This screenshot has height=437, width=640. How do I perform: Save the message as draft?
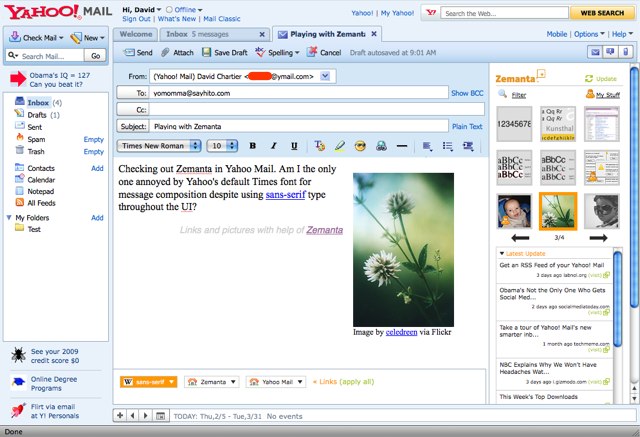pyautogui.click(x=225, y=53)
